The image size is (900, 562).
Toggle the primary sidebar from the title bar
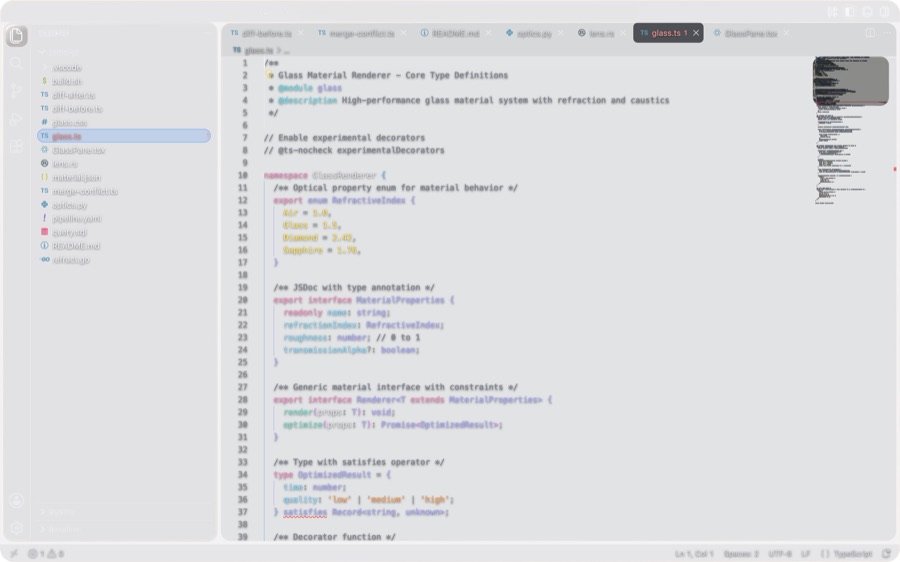pyautogui.click(x=850, y=11)
